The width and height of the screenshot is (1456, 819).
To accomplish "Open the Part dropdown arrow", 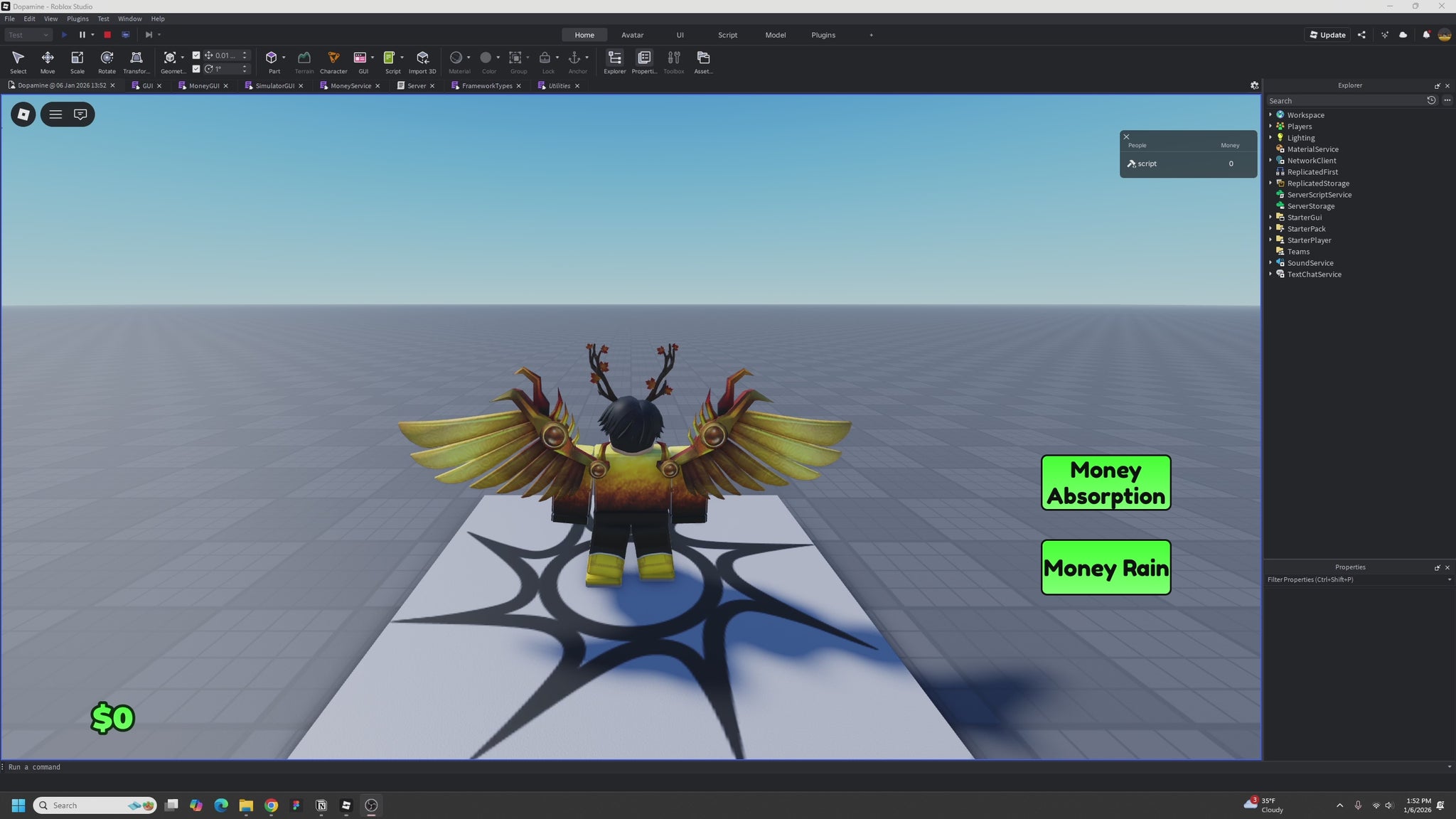I will (284, 57).
